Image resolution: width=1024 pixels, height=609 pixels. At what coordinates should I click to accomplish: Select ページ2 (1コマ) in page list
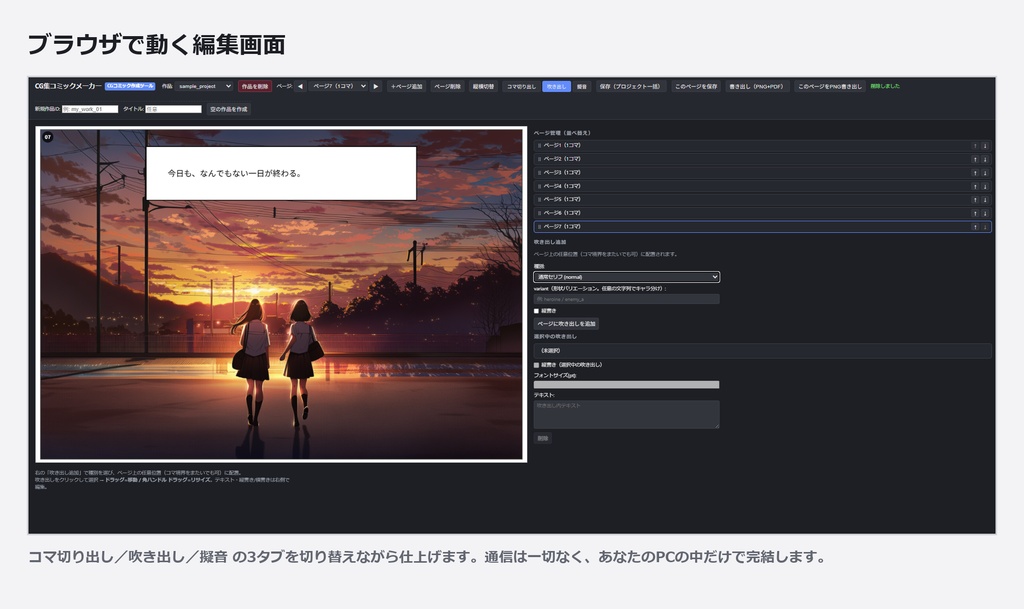coord(762,159)
